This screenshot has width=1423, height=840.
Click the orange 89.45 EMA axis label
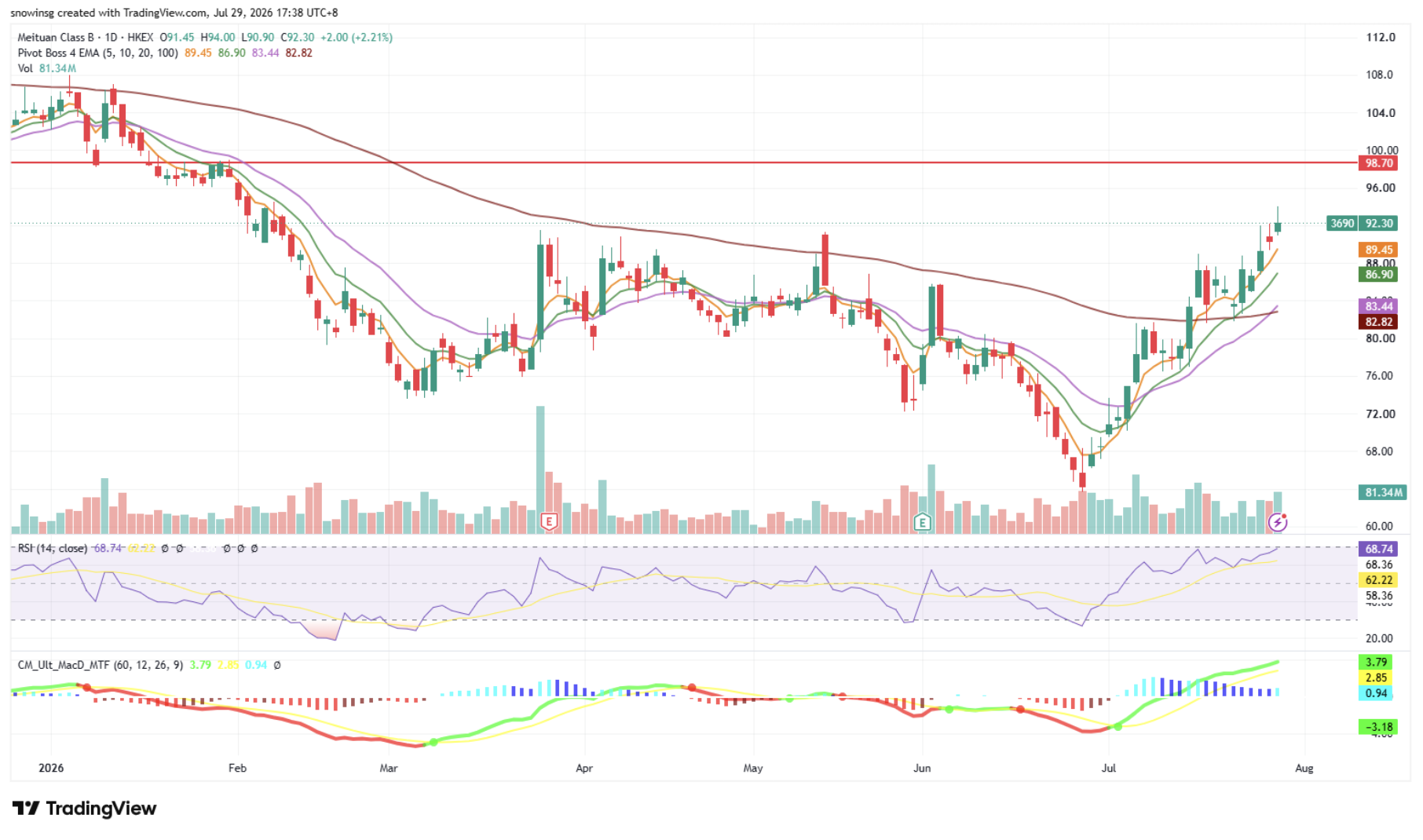[x=1378, y=250]
